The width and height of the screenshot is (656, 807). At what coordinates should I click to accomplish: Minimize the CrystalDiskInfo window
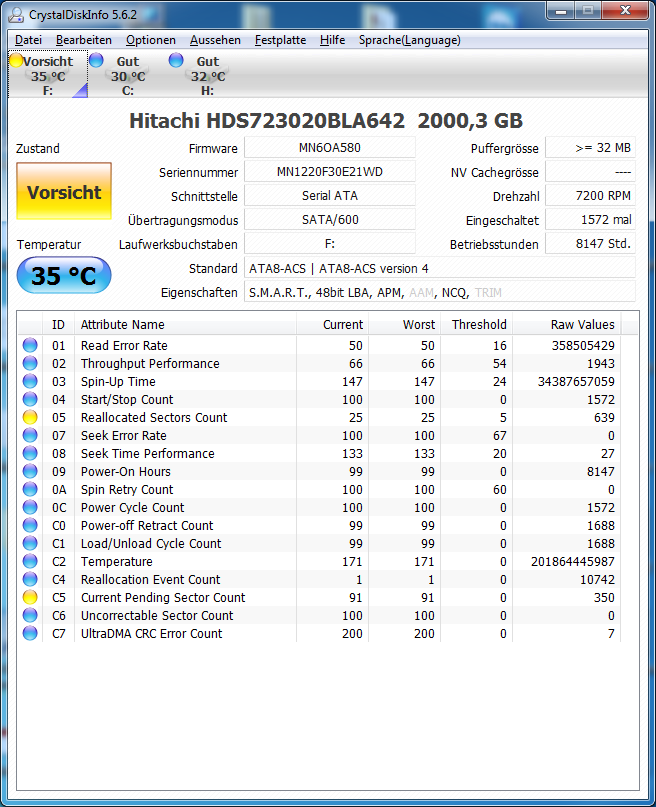(561, 11)
